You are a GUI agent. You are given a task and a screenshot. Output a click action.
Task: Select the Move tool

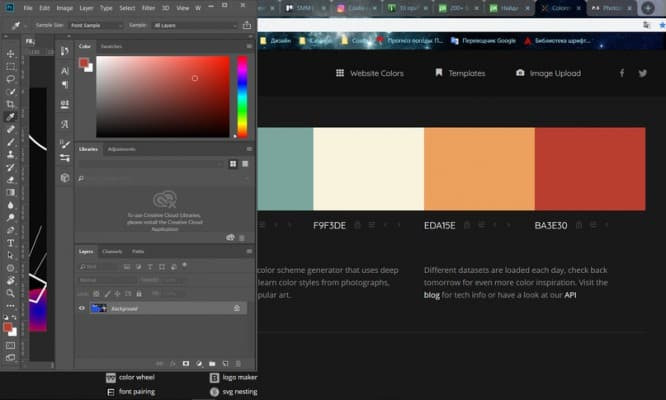tap(10, 53)
